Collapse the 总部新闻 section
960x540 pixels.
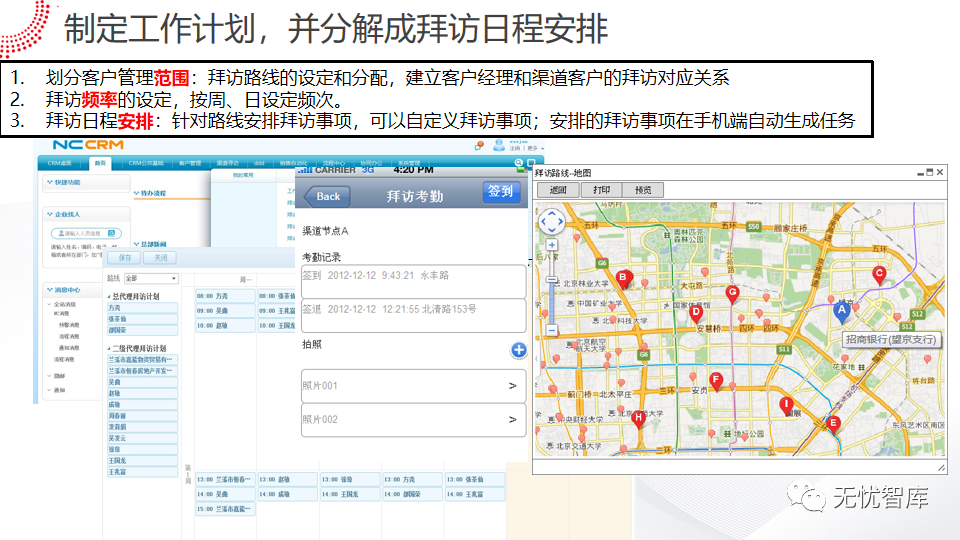(137, 244)
